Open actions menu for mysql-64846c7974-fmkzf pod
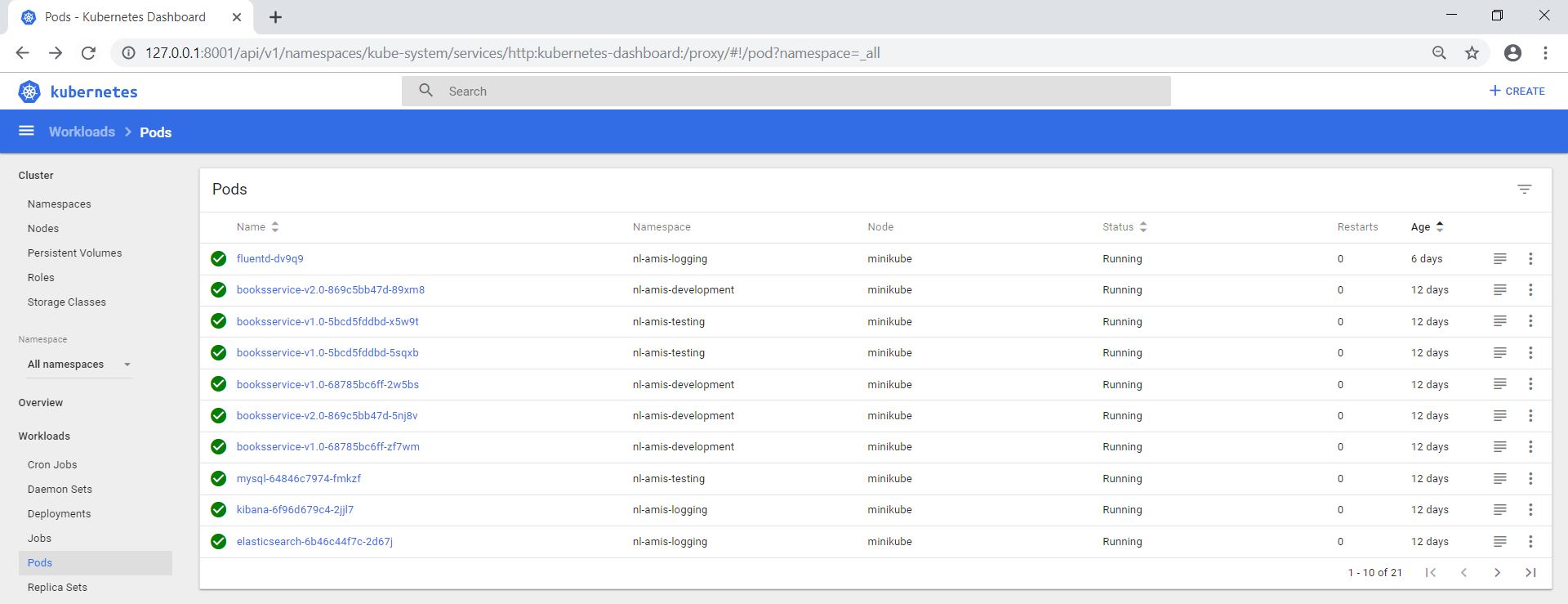The width and height of the screenshot is (1568, 604). coord(1530,479)
